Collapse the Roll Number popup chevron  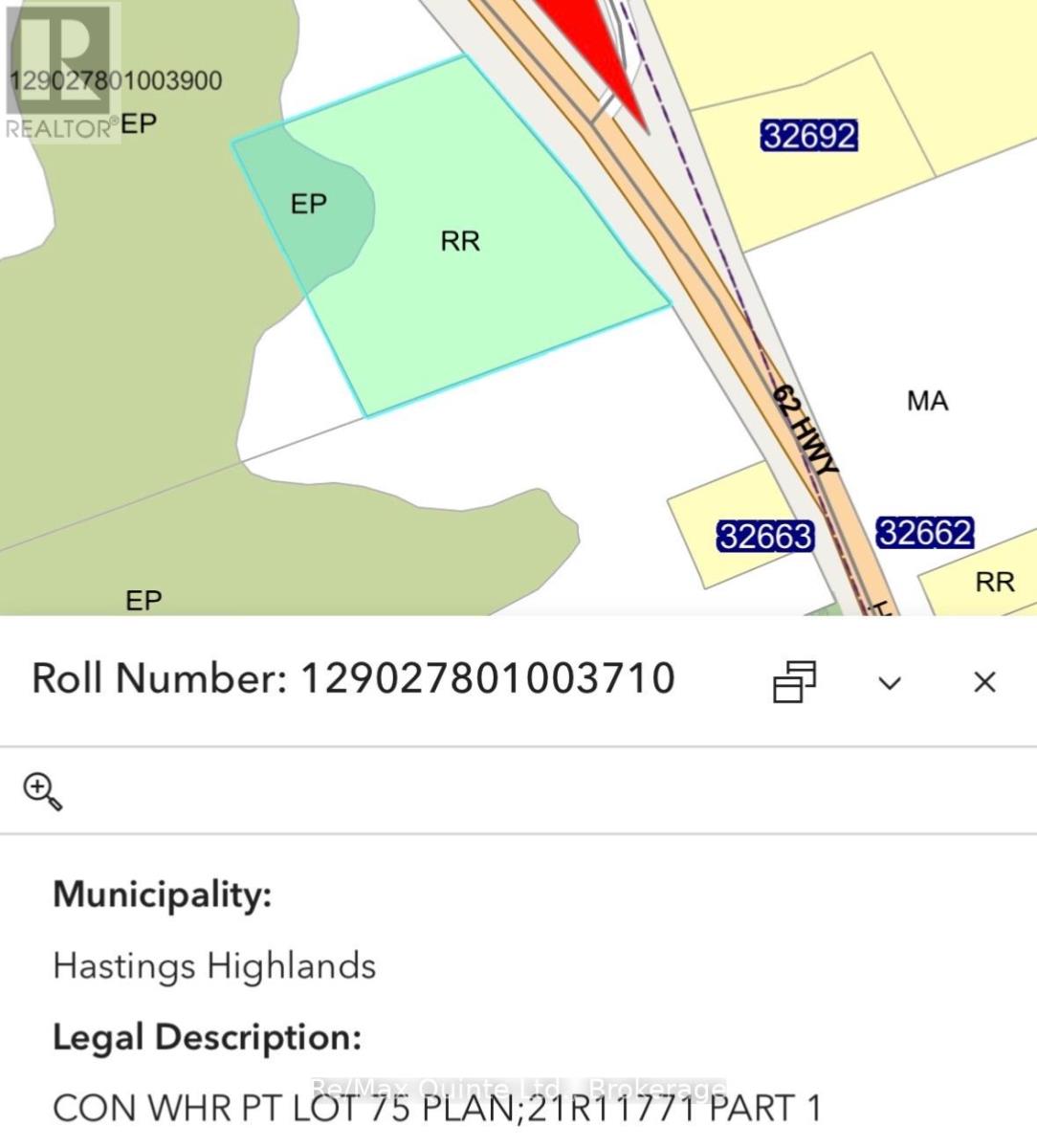tap(891, 683)
